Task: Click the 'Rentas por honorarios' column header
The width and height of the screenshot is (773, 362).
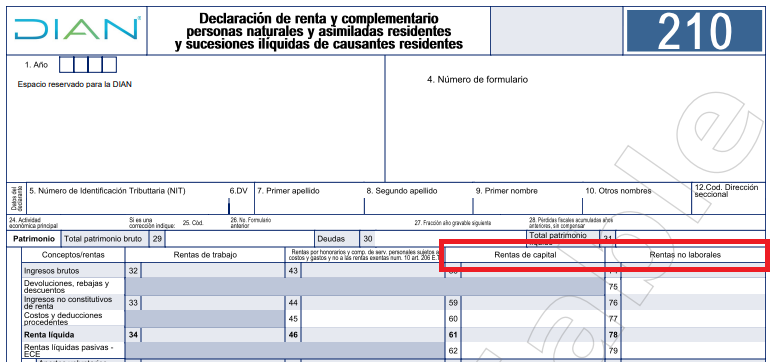Action: point(365,254)
